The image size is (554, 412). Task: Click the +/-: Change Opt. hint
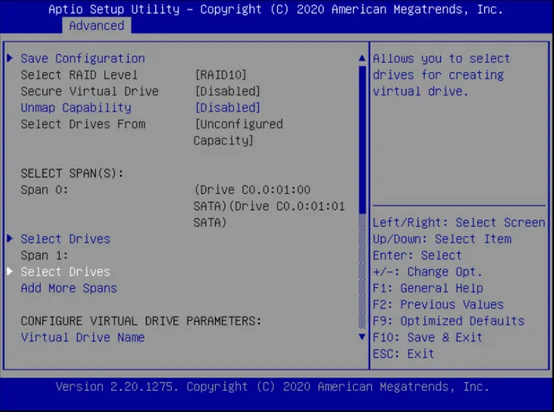(428, 272)
